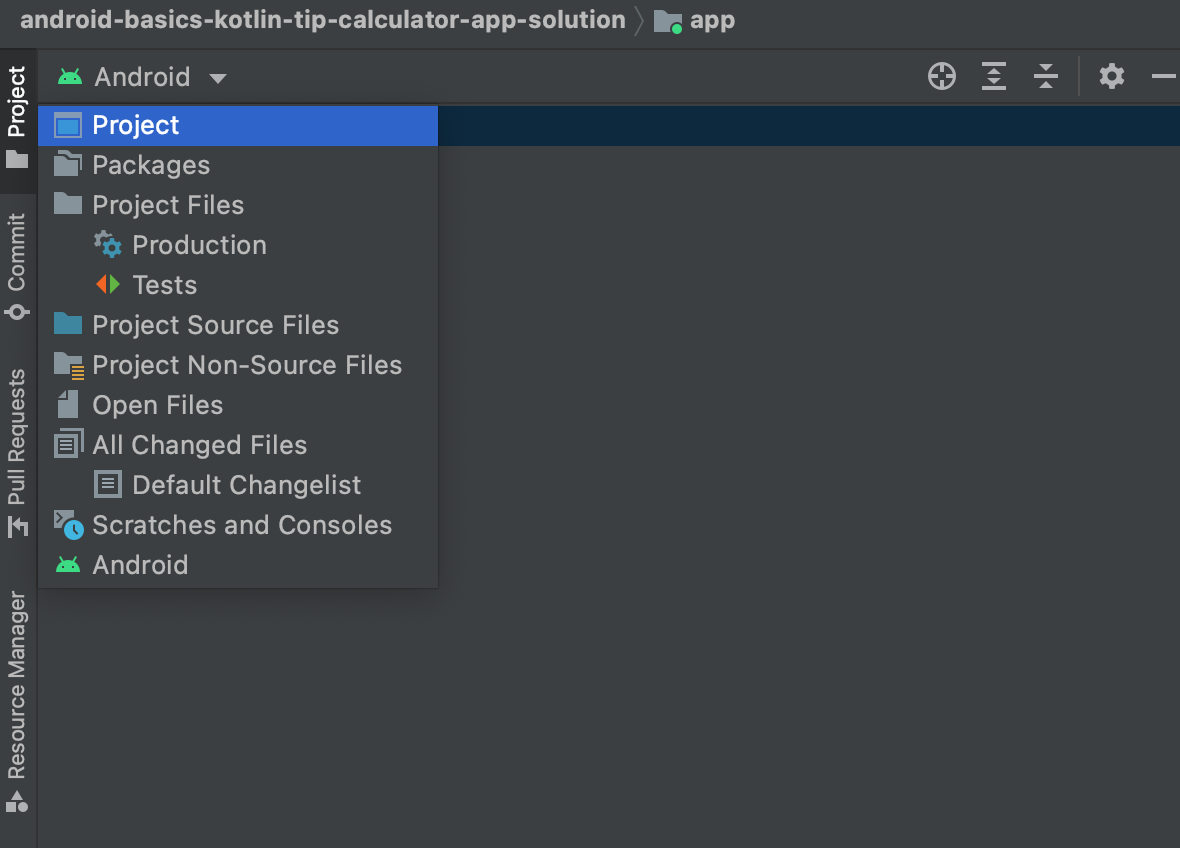Open the Commit tool window tab
This screenshot has height=848, width=1180.
[17, 267]
